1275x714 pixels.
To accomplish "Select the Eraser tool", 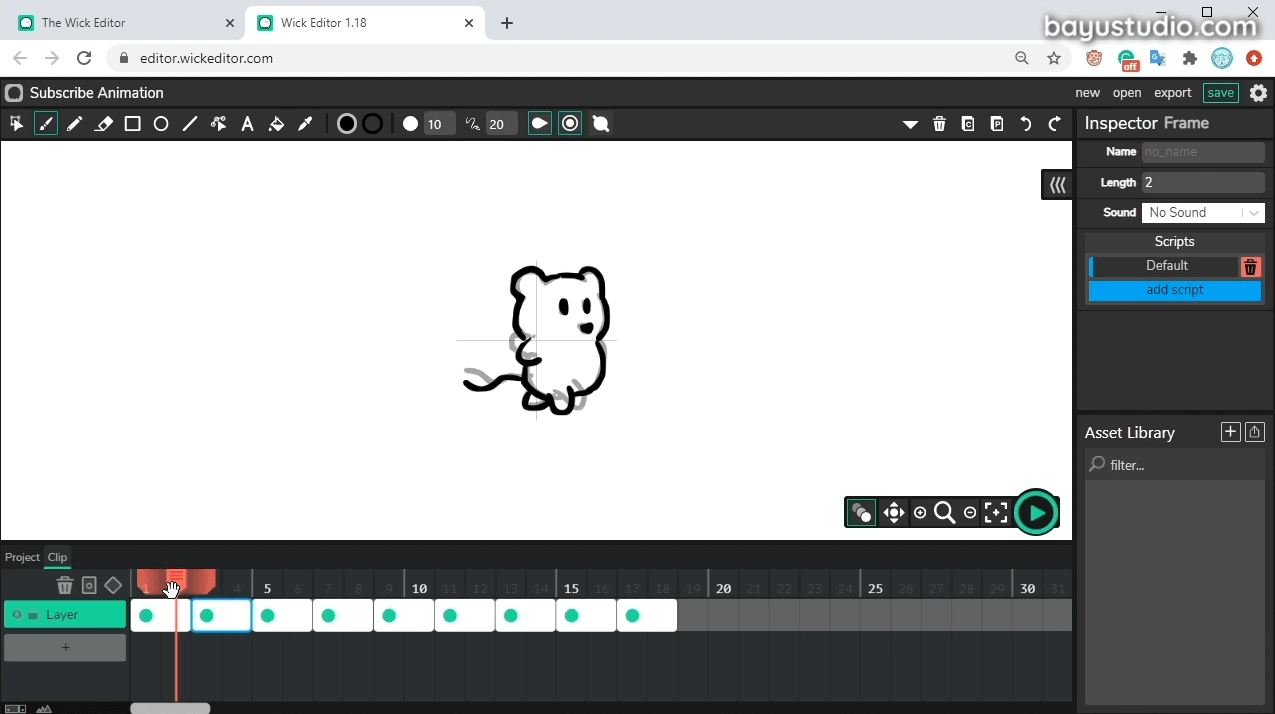I will pyautogui.click(x=104, y=123).
